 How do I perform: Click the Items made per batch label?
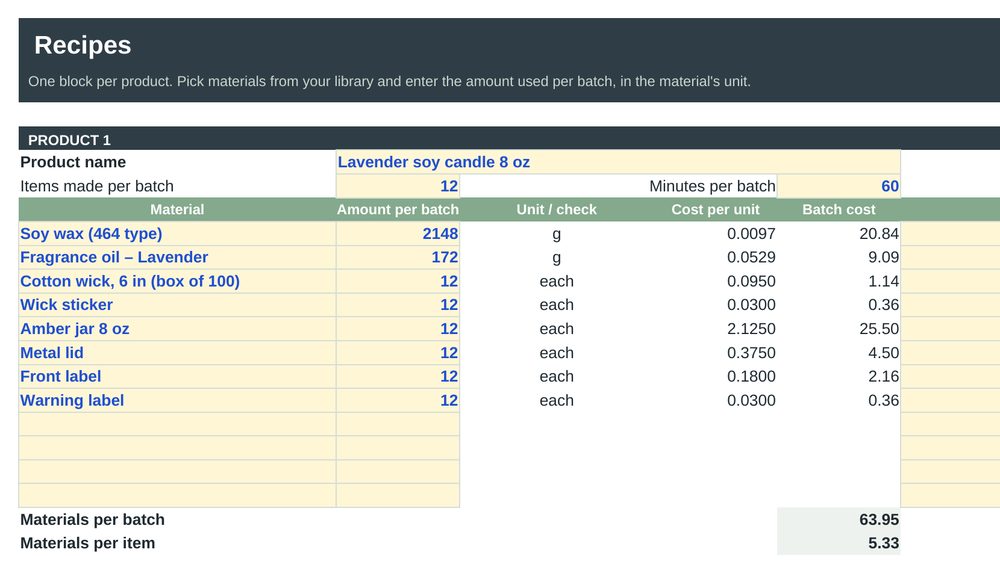click(97, 186)
